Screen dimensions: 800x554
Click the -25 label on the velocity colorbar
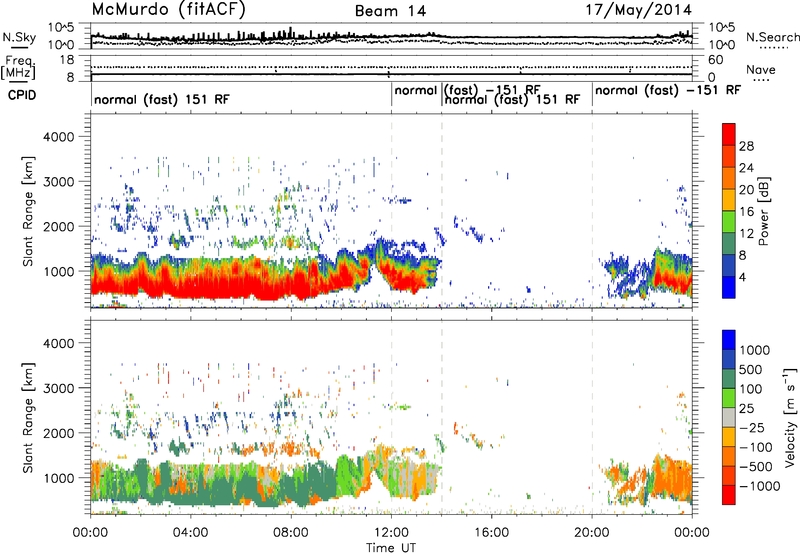(x=751, y=427)
